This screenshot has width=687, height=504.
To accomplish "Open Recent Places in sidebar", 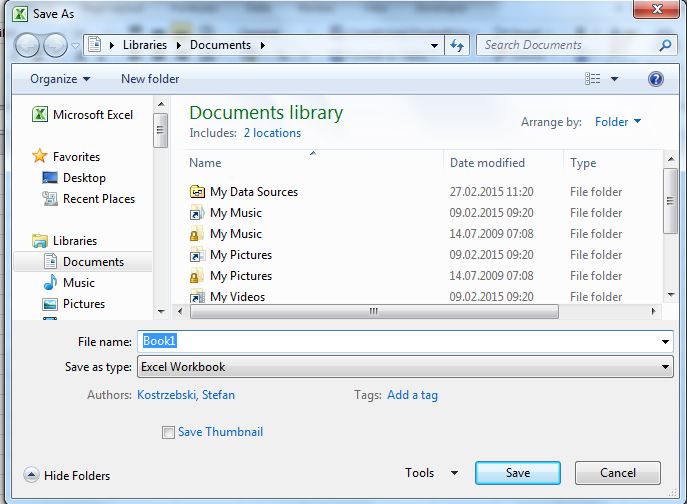I will pos(98,199).
